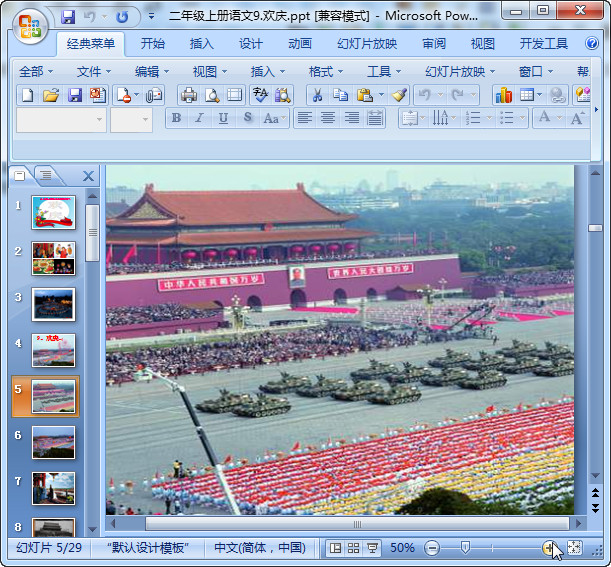Align text right
This screenshot has height=567, width=611.
351,118
